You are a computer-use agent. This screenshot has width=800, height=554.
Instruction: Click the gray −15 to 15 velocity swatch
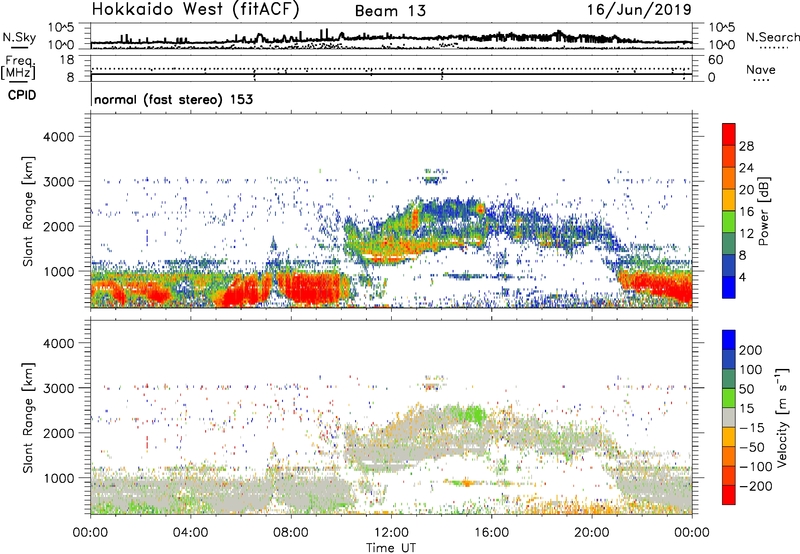(x=729, y=418)
